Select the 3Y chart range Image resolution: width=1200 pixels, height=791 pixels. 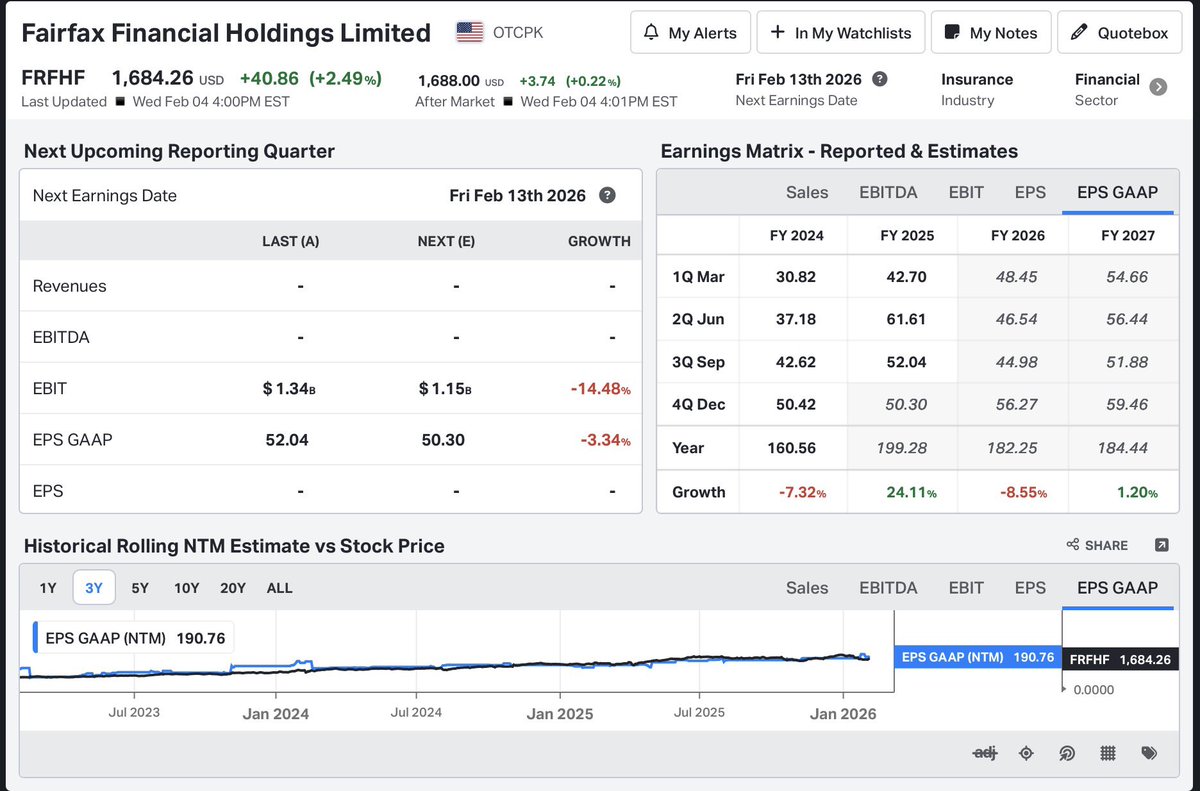(x=94, y=588)
